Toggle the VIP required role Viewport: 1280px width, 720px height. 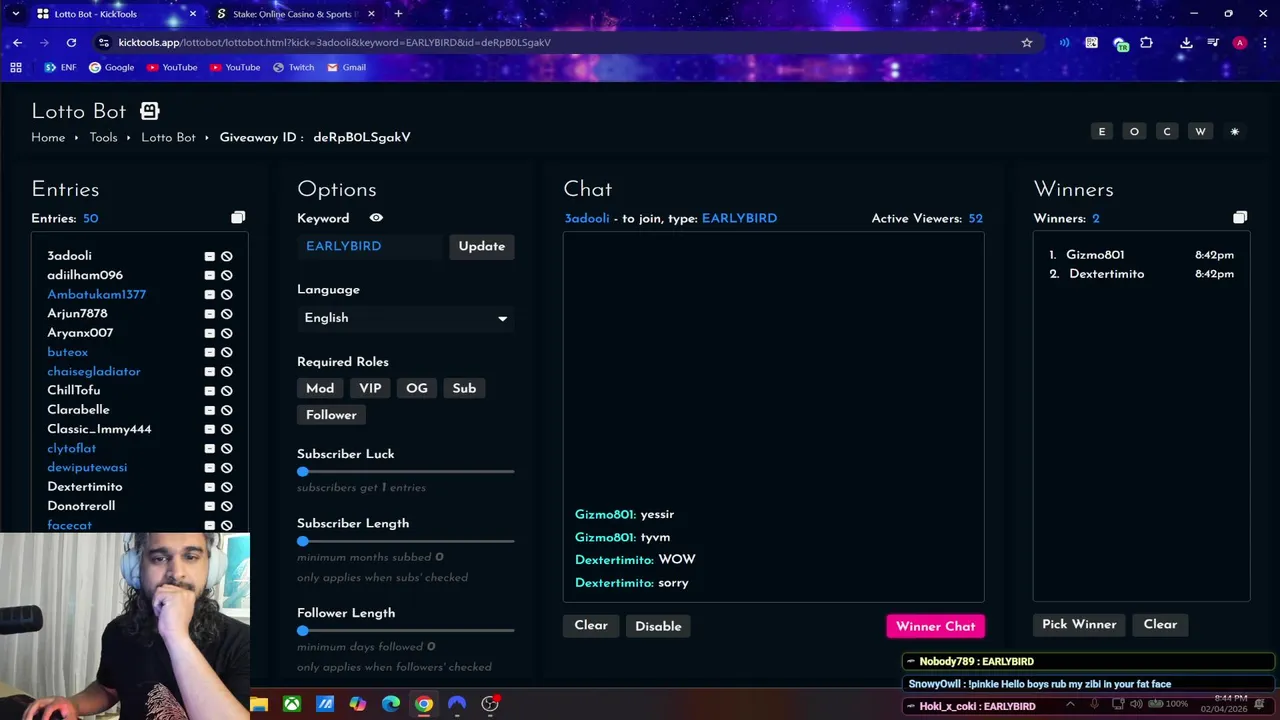point(370,388)
